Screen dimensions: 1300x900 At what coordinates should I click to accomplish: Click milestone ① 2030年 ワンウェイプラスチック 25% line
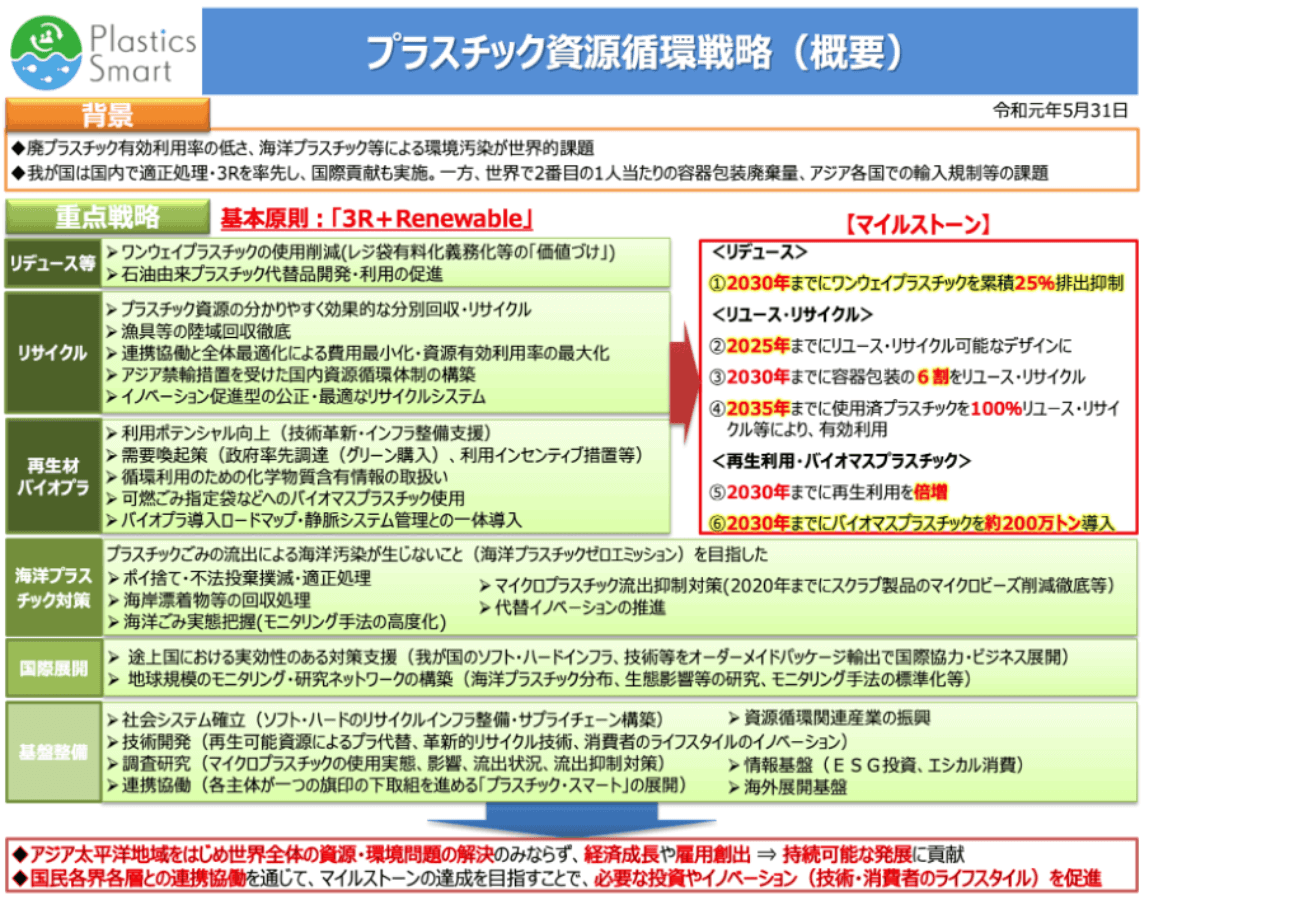(917, 282)
